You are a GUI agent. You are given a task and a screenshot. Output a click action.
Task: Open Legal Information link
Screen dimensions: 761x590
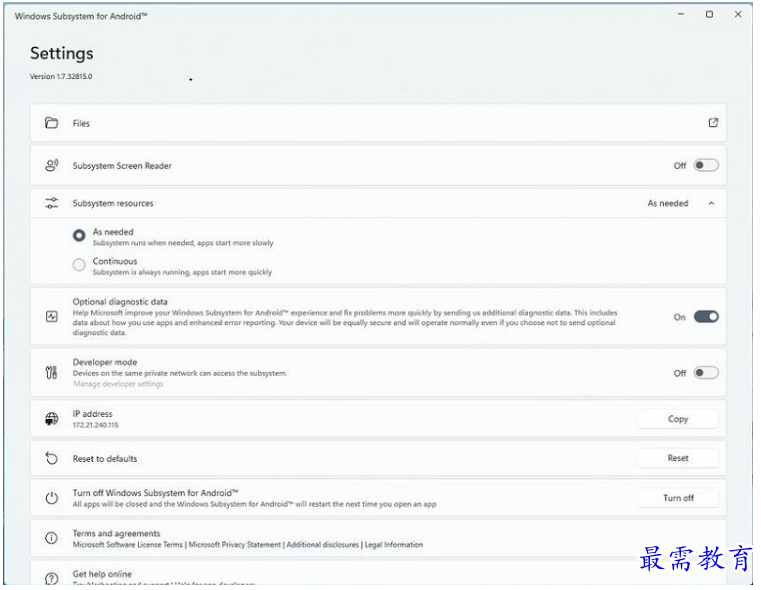pyautogui.click(x=394, y=545)
